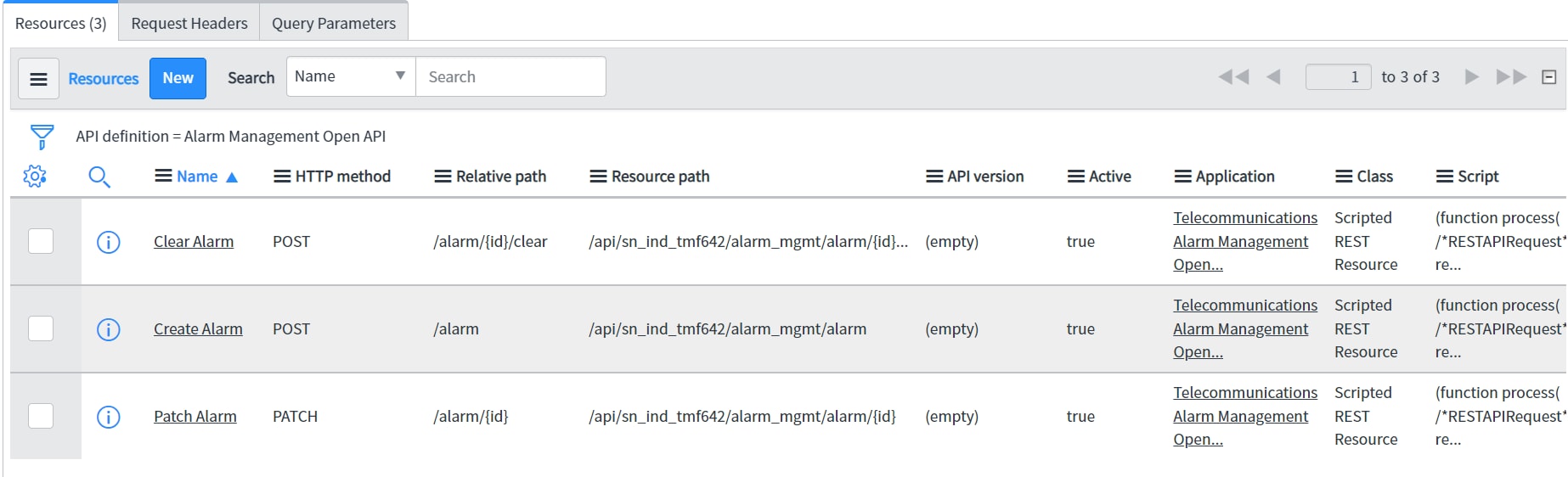The image size is (1568, 477).
Task: Preview Clear Alarm record info icon
Action: tap(109, 242)
